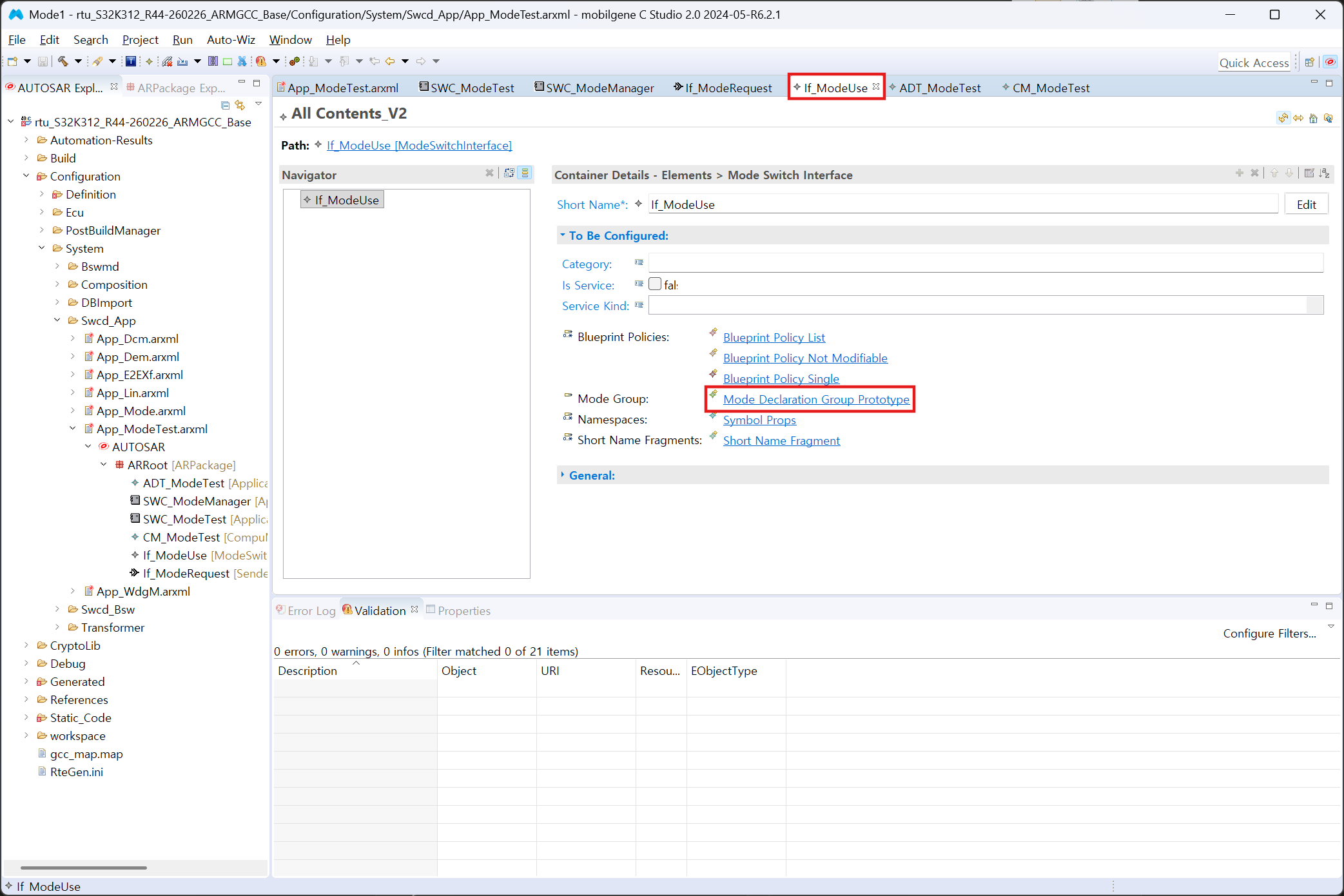Click the sort A-Z icon in Container Details
Viewport: 1344px width, 896px height.
pos(1325,173)
